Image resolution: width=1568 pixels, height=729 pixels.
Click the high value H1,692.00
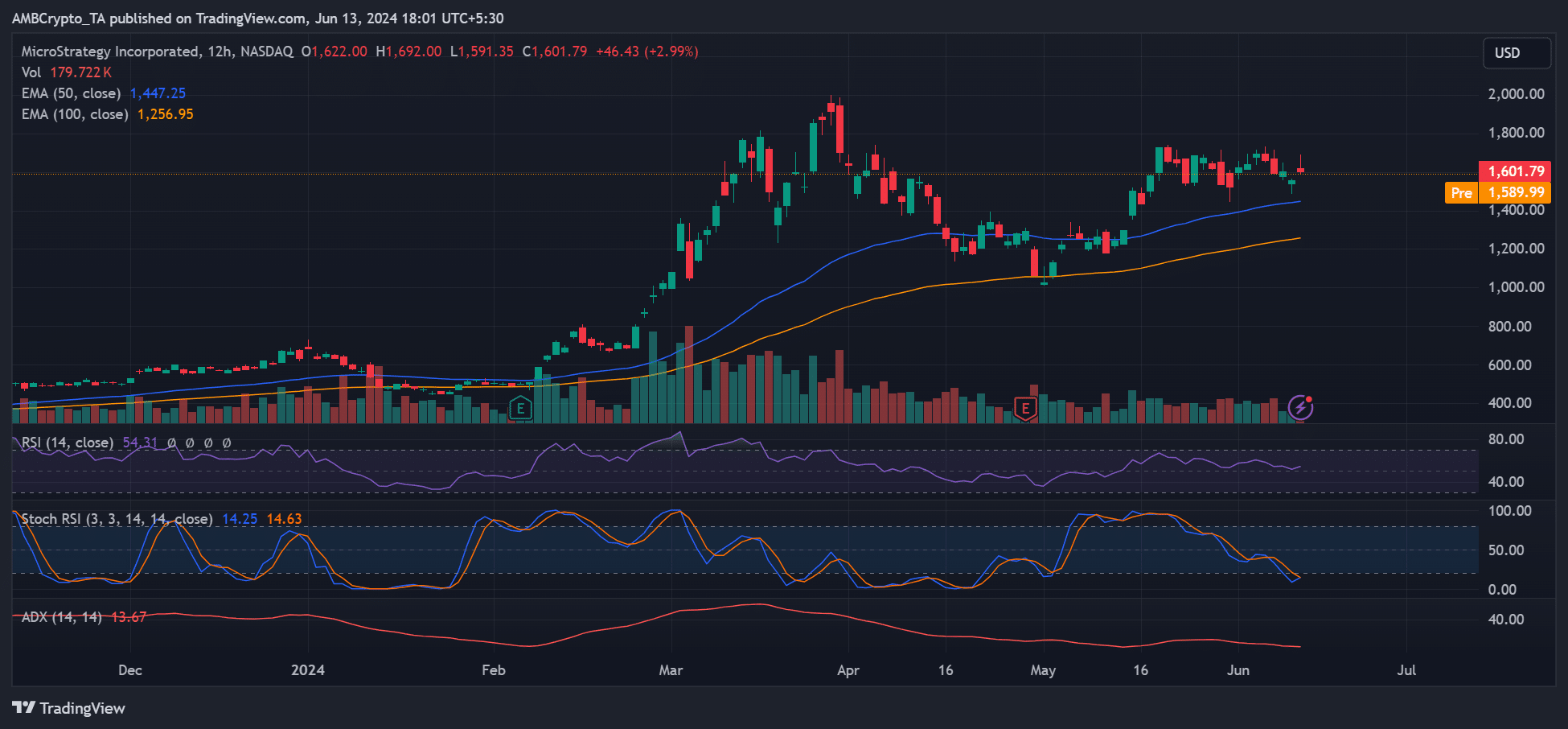tap(408, 51)
